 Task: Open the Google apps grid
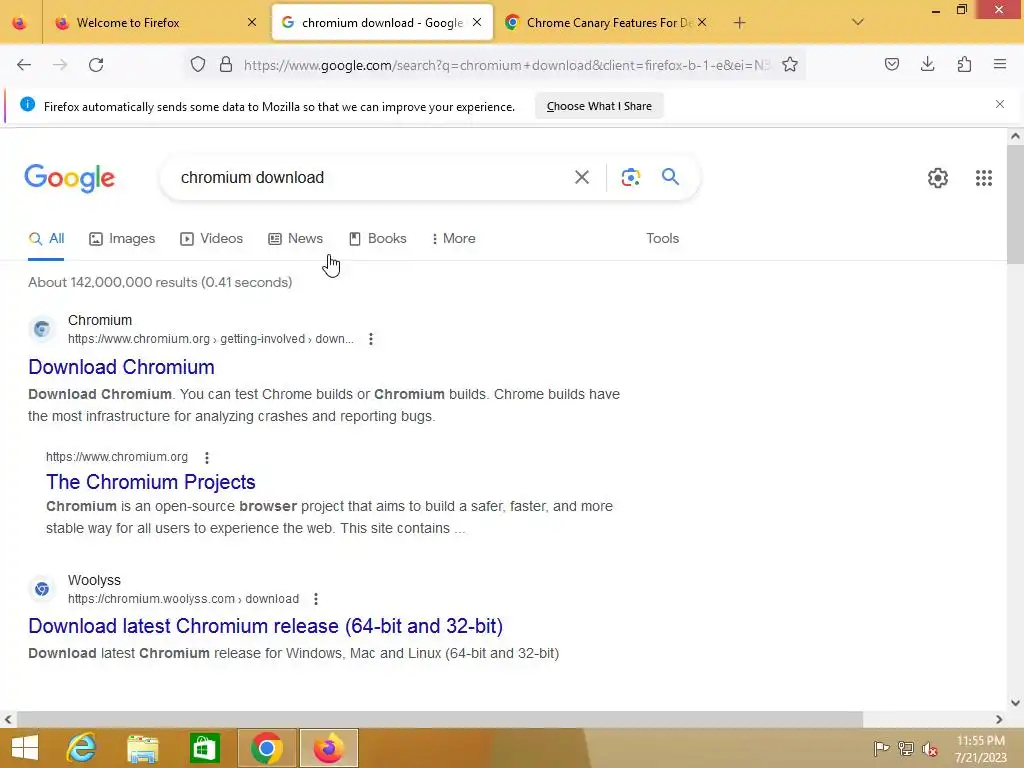tap(984, 178)
